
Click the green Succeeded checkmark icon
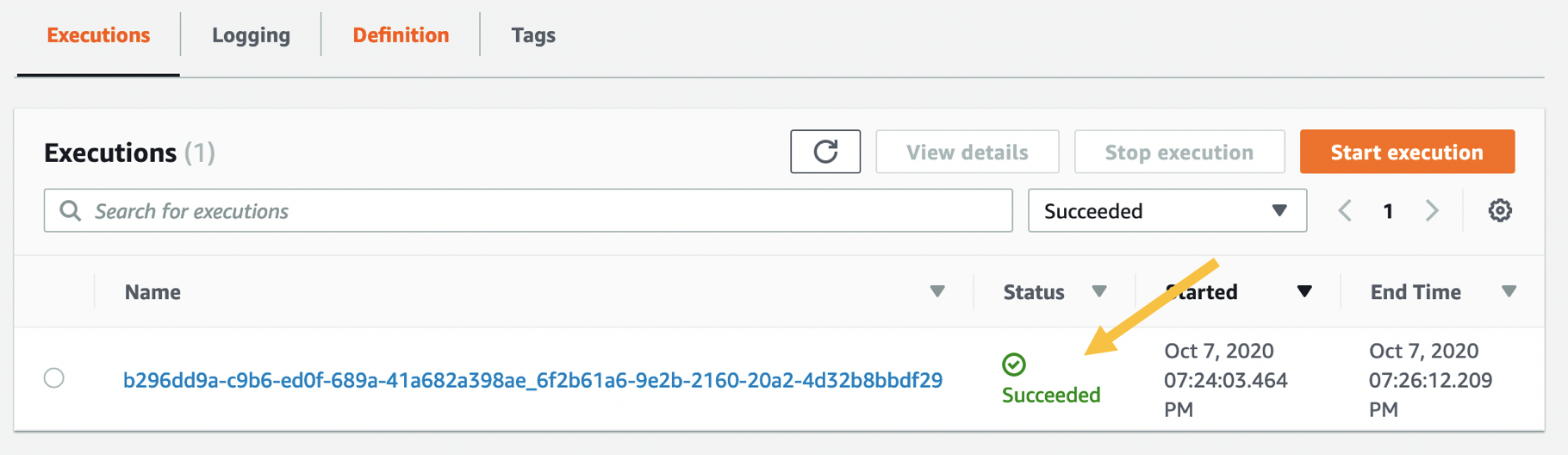click(1014, 365)
